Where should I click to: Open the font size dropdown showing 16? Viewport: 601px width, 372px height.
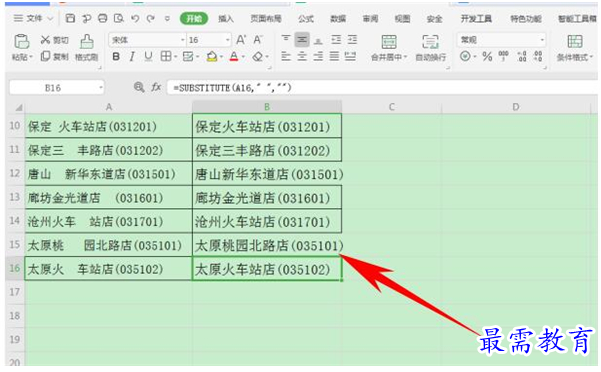pyautogui.click(x=228, y=40)
